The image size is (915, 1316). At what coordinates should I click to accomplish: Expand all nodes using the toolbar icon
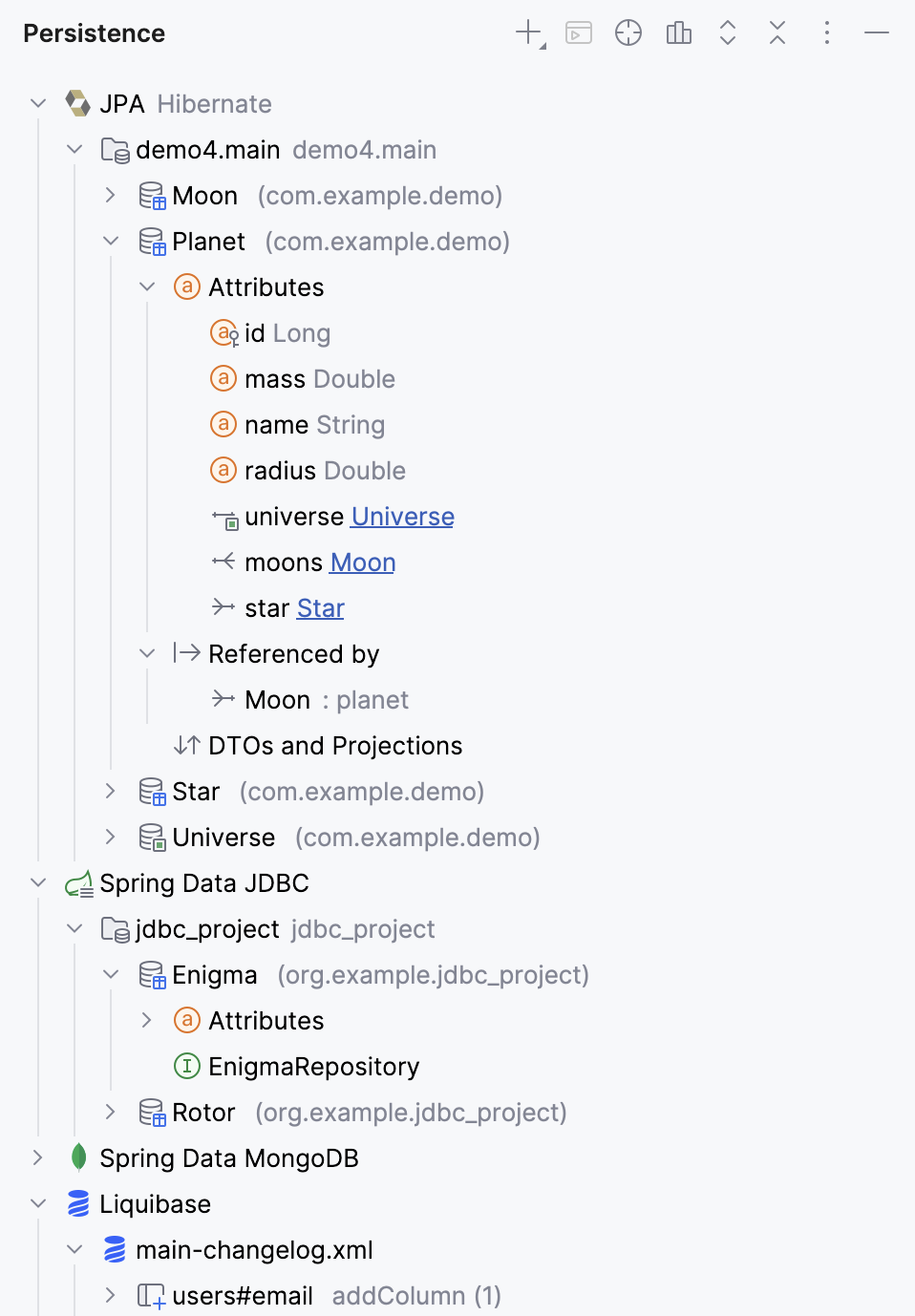coord(727,32)
